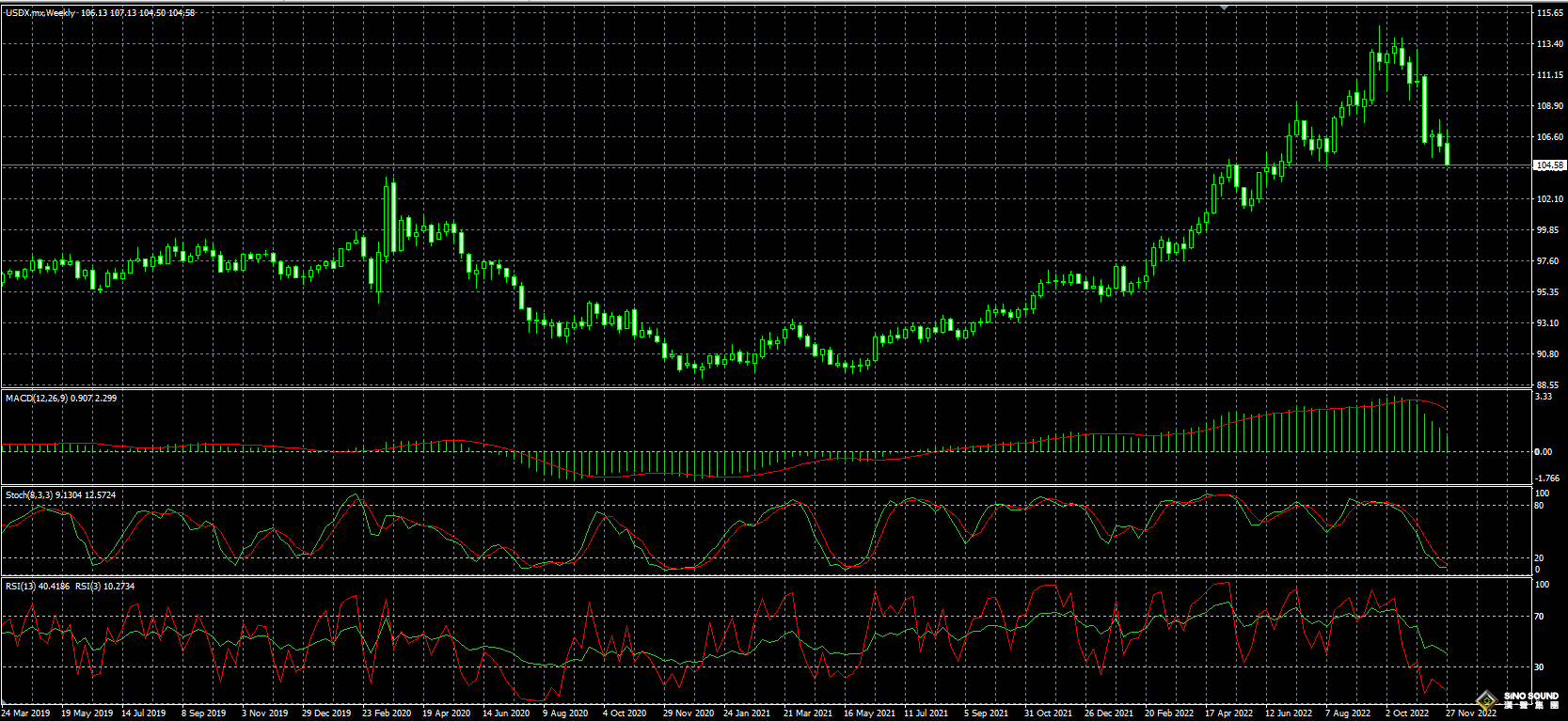Viewport: 1568px width, 721px height.
Task: Click the latest rightmost weekly candlestick
Action: click(1447, 153)
